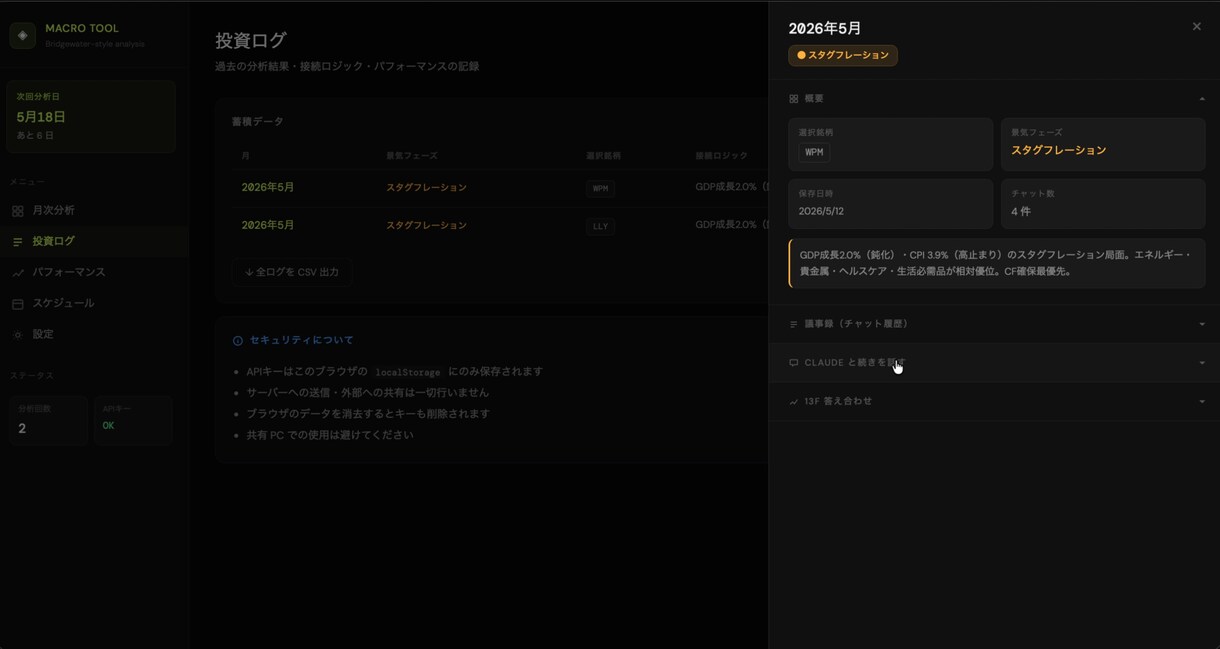Select the second 2026年5月 row with LLY
Viewport: 1220px width, 649px height.
tap(500, 226)
